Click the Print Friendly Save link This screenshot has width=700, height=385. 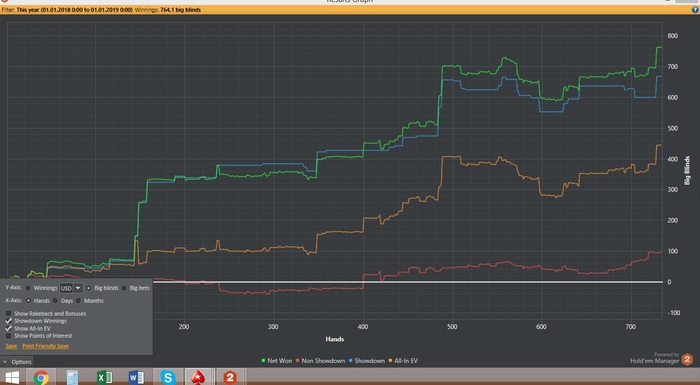[46, 346]
